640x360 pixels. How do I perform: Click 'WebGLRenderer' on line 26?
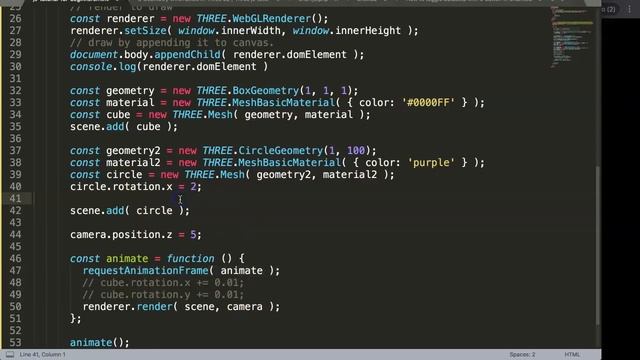(x=271, y=18)
